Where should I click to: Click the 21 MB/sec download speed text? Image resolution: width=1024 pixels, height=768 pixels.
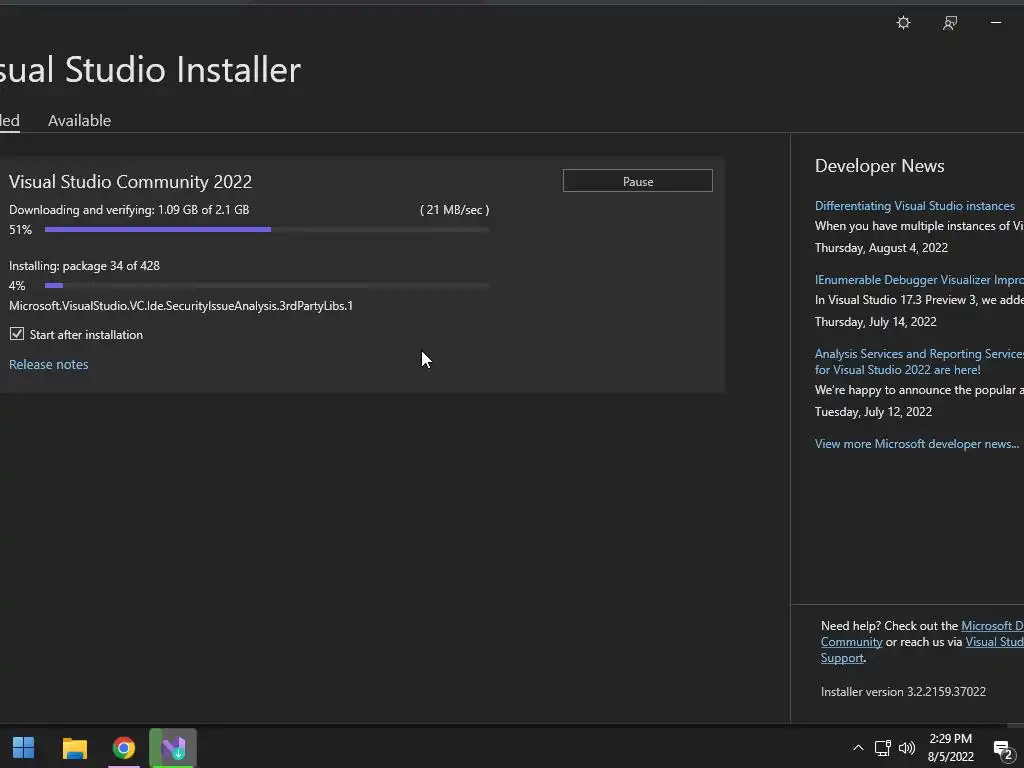point(455,210)
